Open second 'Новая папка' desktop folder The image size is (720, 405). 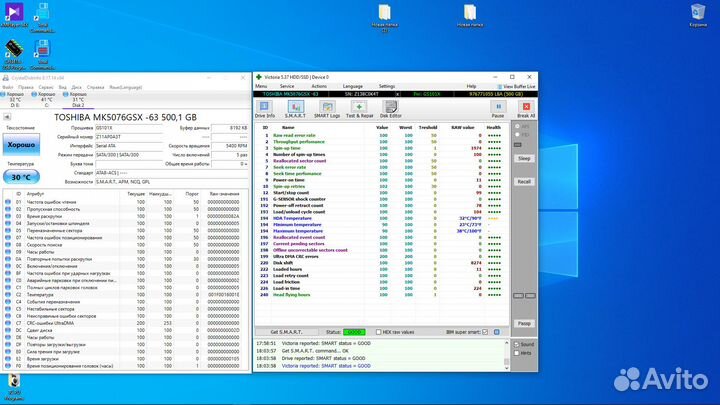470,16
